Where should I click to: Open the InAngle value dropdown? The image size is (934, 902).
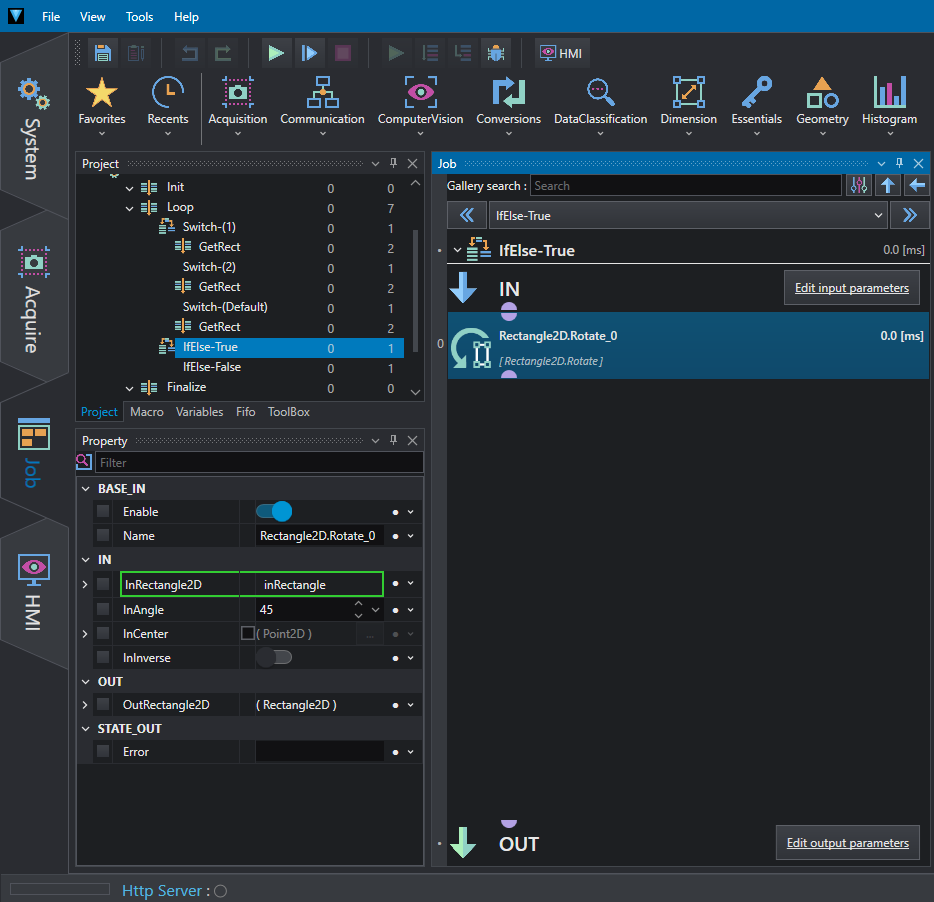(375, 609)
